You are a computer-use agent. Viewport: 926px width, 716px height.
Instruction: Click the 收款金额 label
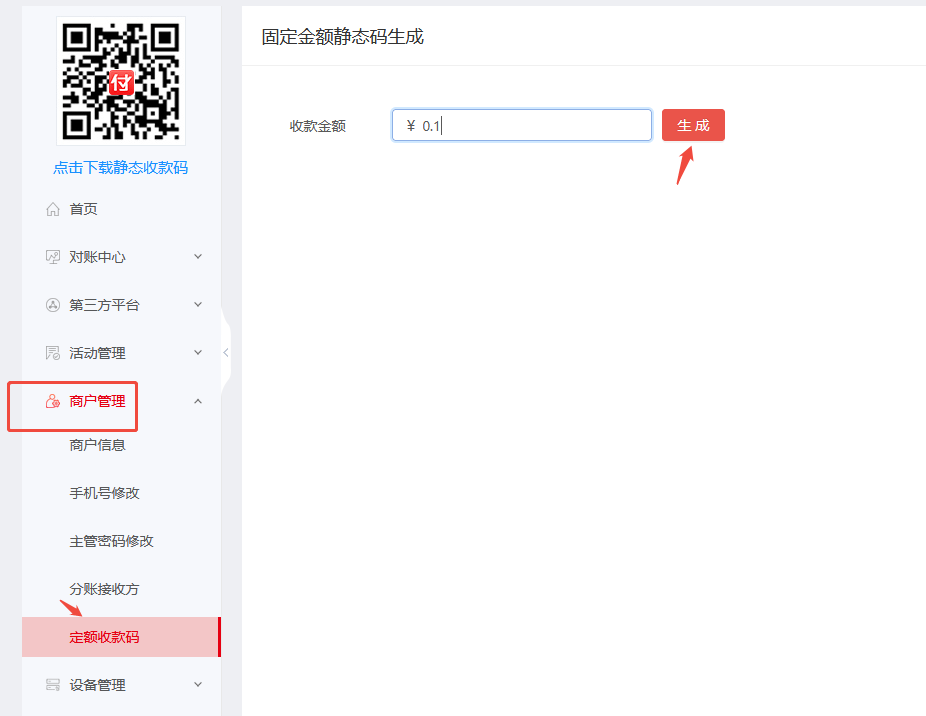point(318,126)
